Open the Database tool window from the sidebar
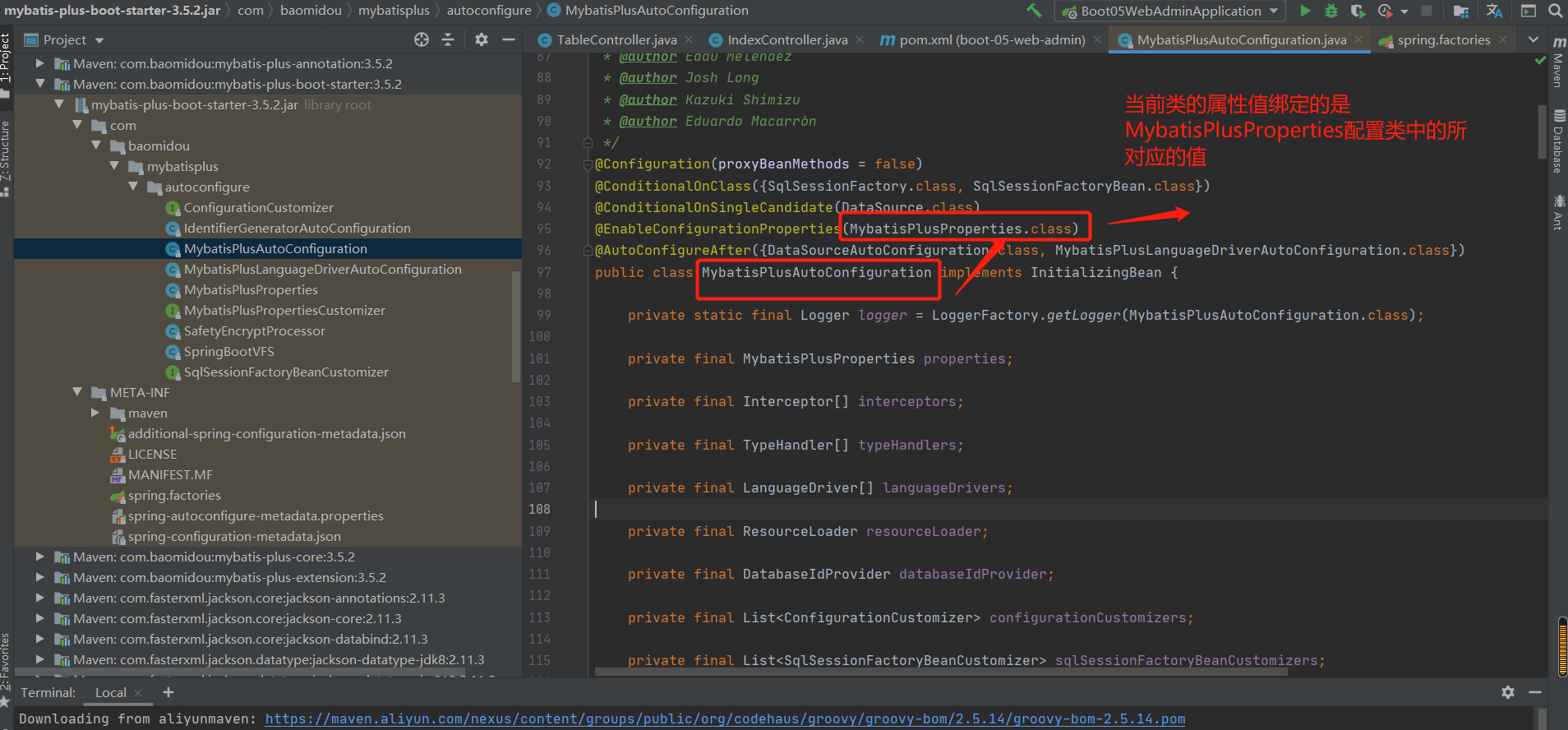The image size is (1568, 730). (x=1558, y=141)
